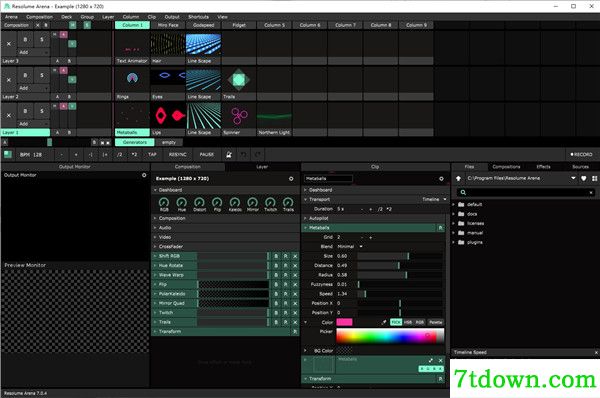
Task: Toggle solo S on Layer 3
Action: click(x=42, y=39)
